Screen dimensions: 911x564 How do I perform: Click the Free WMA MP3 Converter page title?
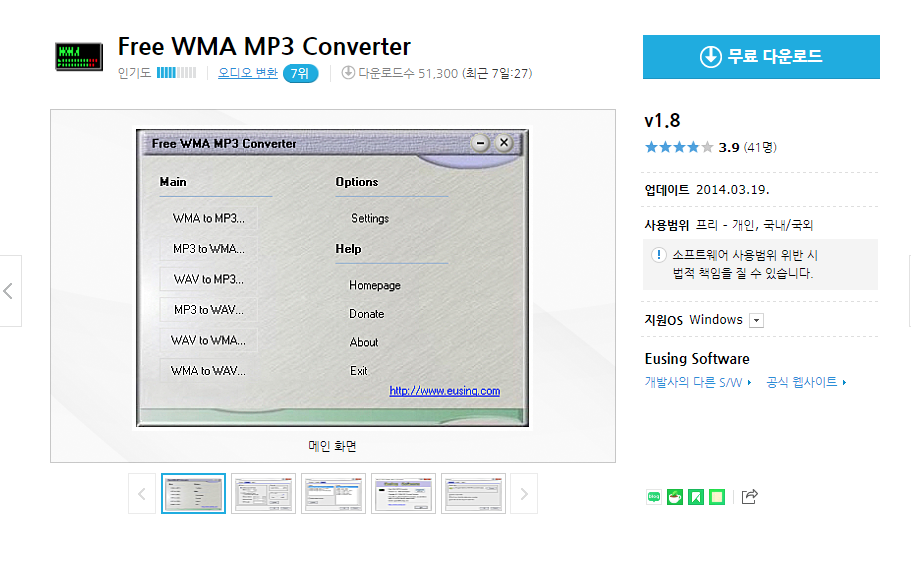(264, 46)
